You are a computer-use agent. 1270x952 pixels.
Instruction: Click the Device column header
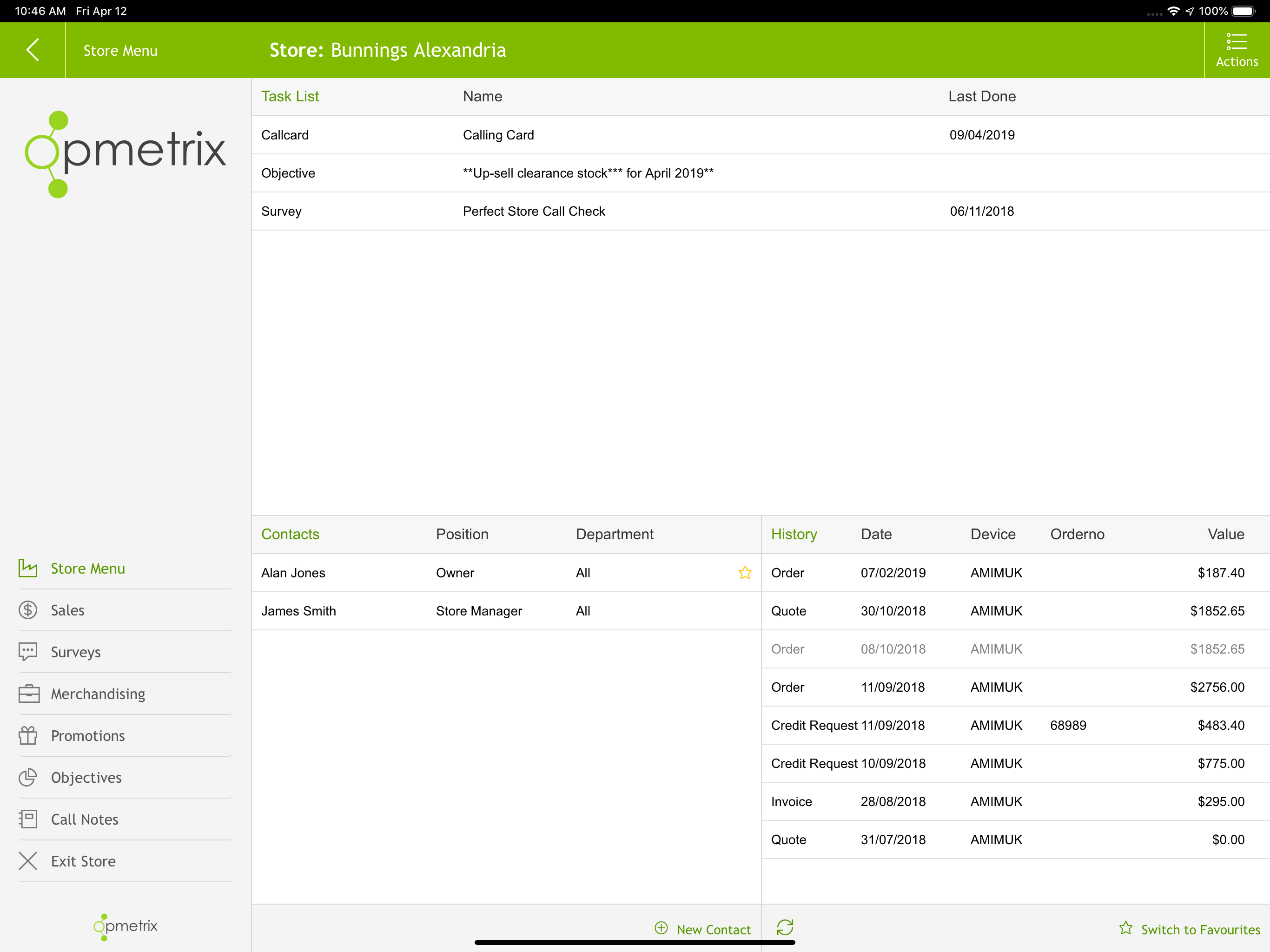click(x=992, y=534)
